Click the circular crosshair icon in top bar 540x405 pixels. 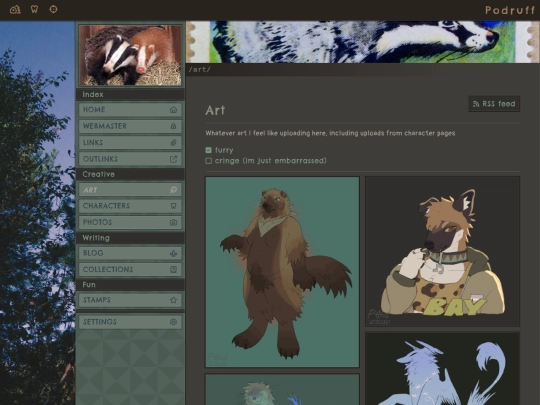[x=53, y=9]
